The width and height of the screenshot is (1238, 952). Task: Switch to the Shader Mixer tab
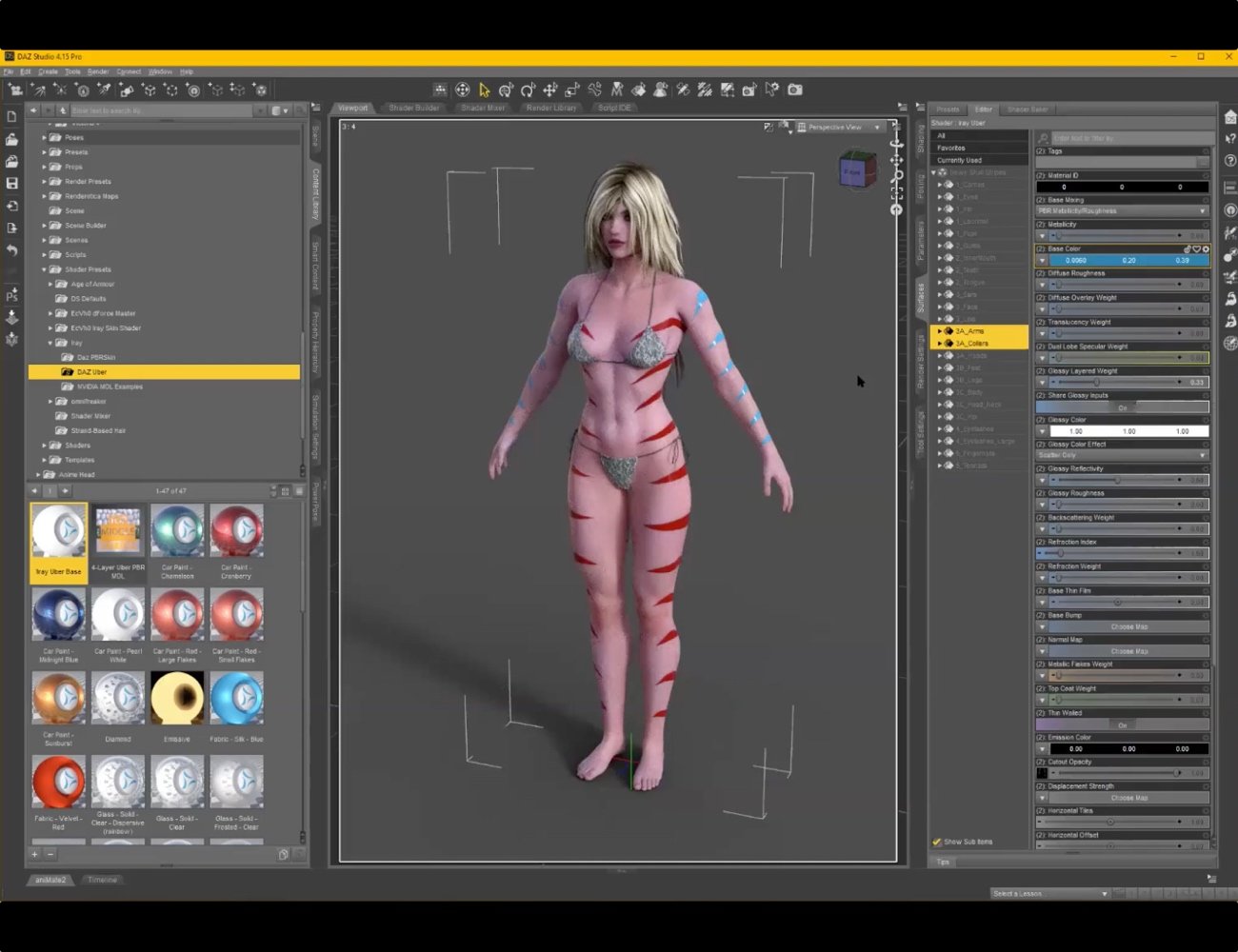483,108
